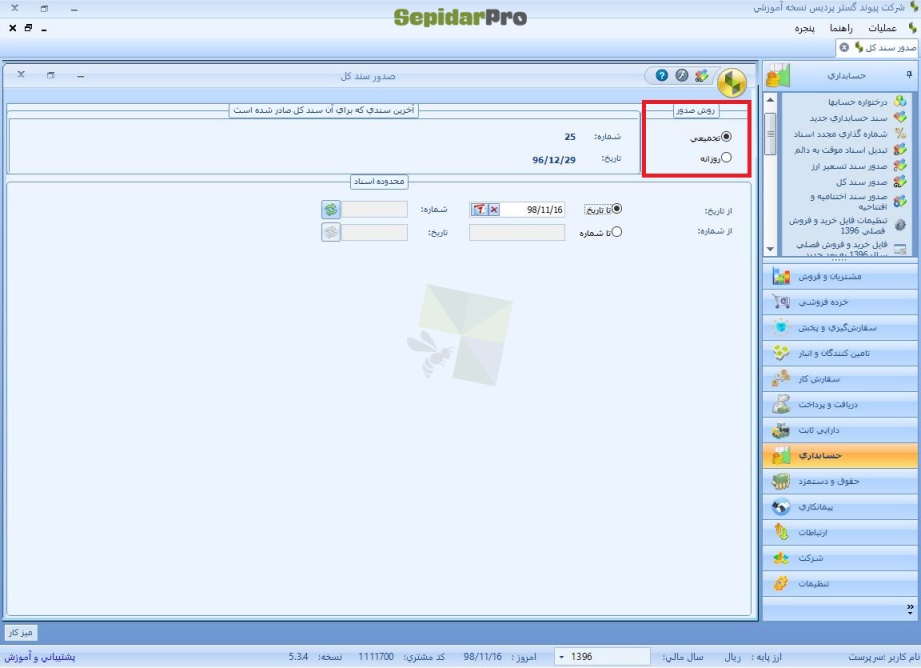
Task: Click the gear icon for تنظيمات فايل خريد و فروش
Action: pos(899,225)
